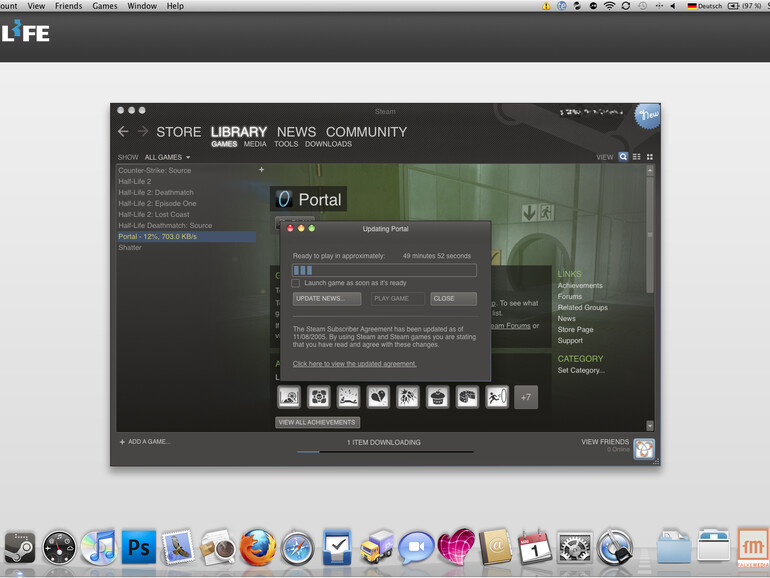Open the Related Groups link
The width and height of the screenshot is (770, 578).
(582, 307)
